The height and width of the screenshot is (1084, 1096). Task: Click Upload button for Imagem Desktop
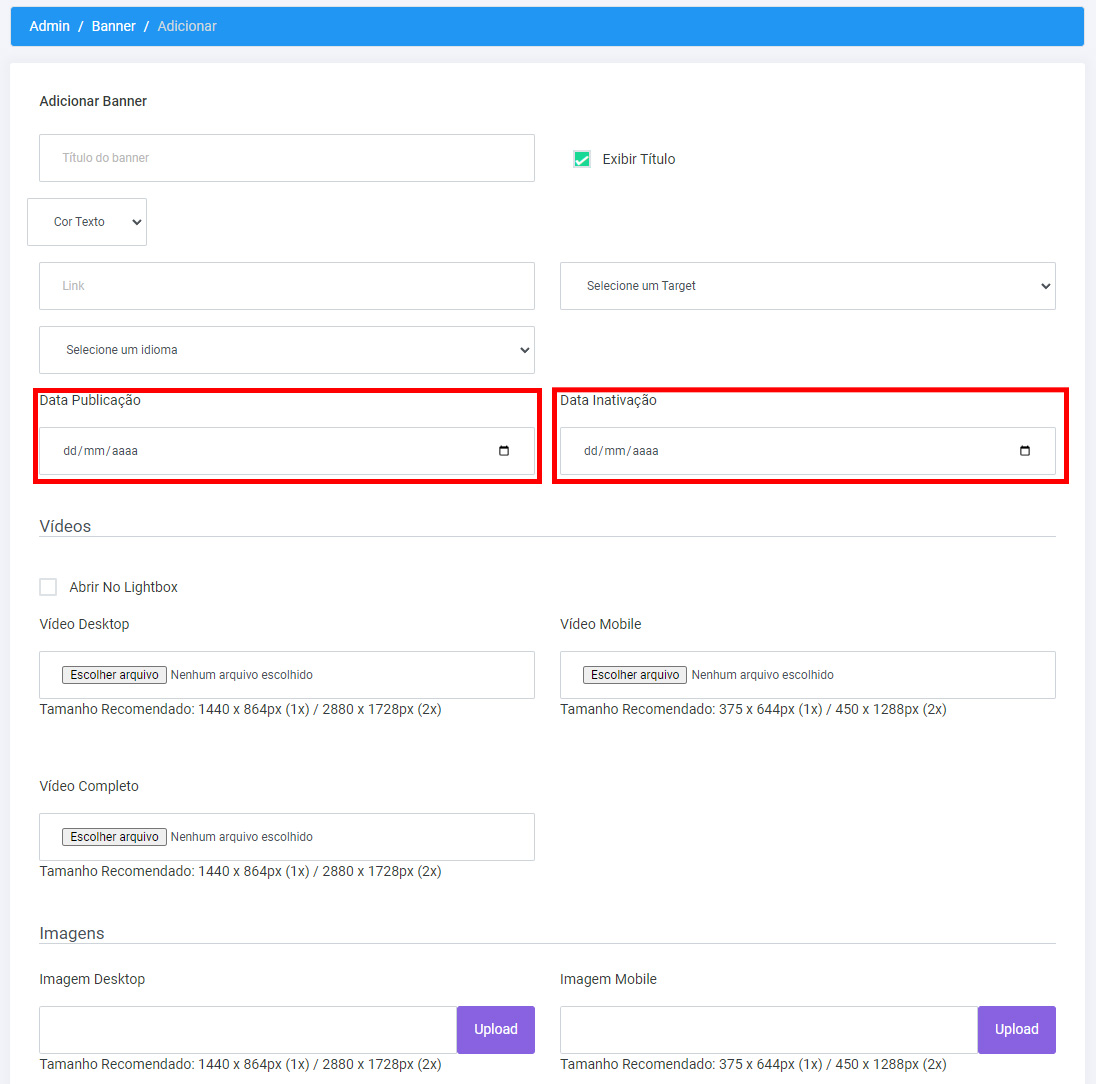pos(496,1029)
